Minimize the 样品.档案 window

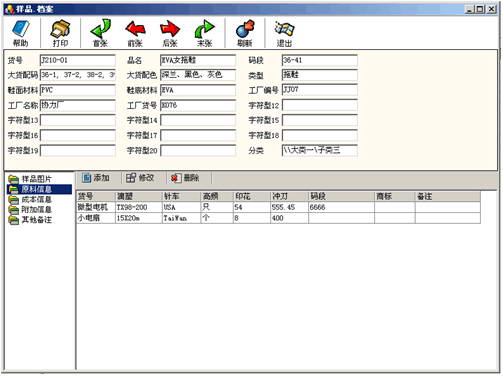click(469, 9)
